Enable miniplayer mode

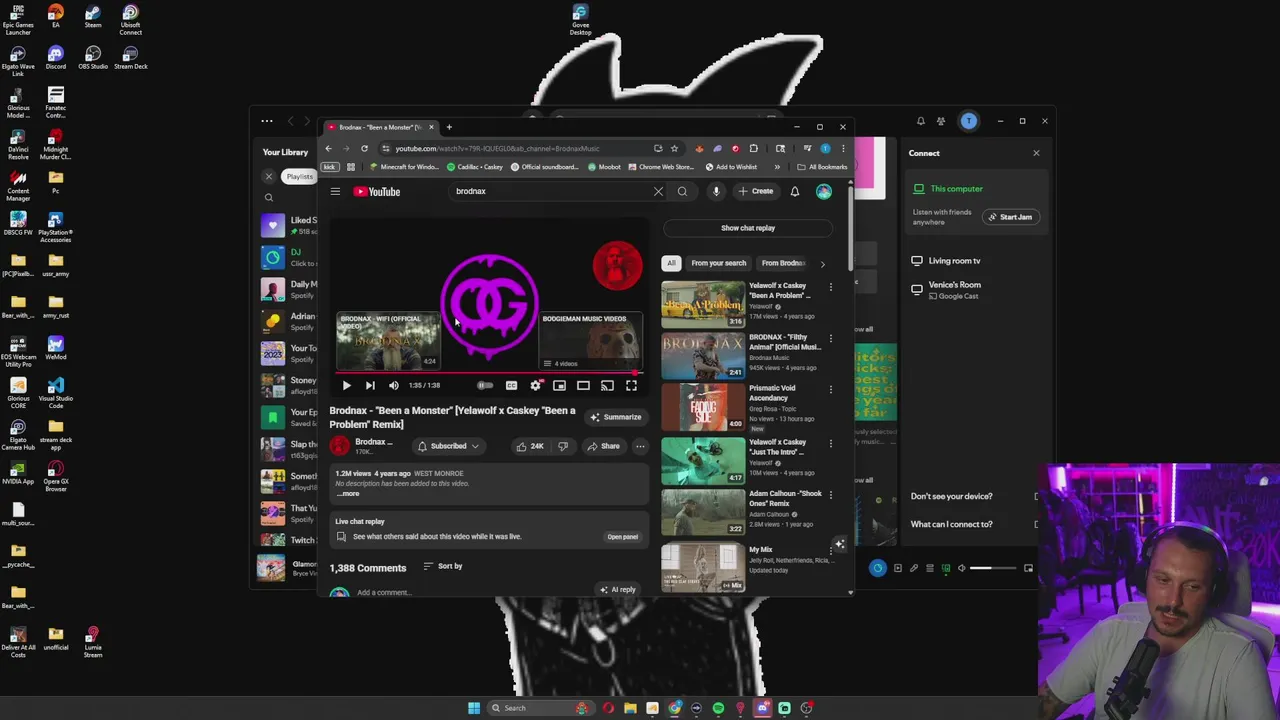click(559, 385)
